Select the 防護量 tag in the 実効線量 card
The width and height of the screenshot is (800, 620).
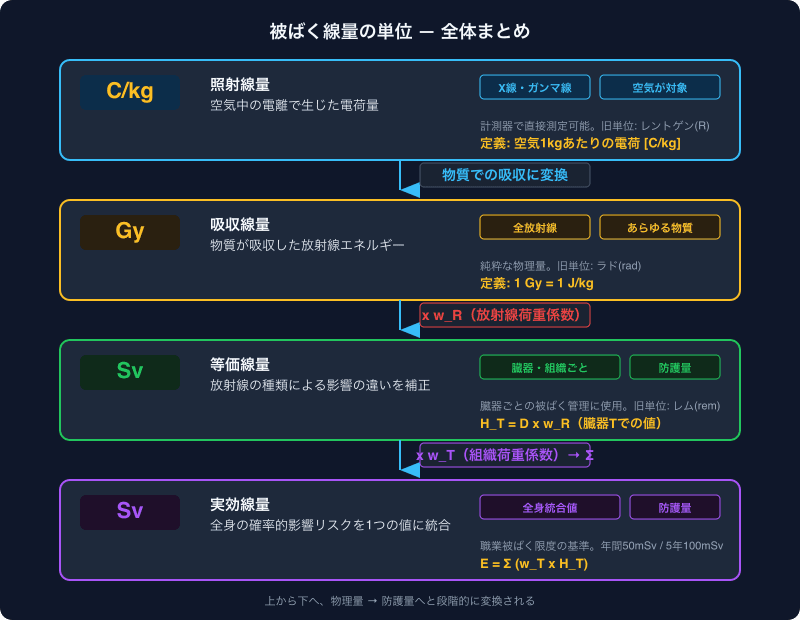tap(674, 507)
